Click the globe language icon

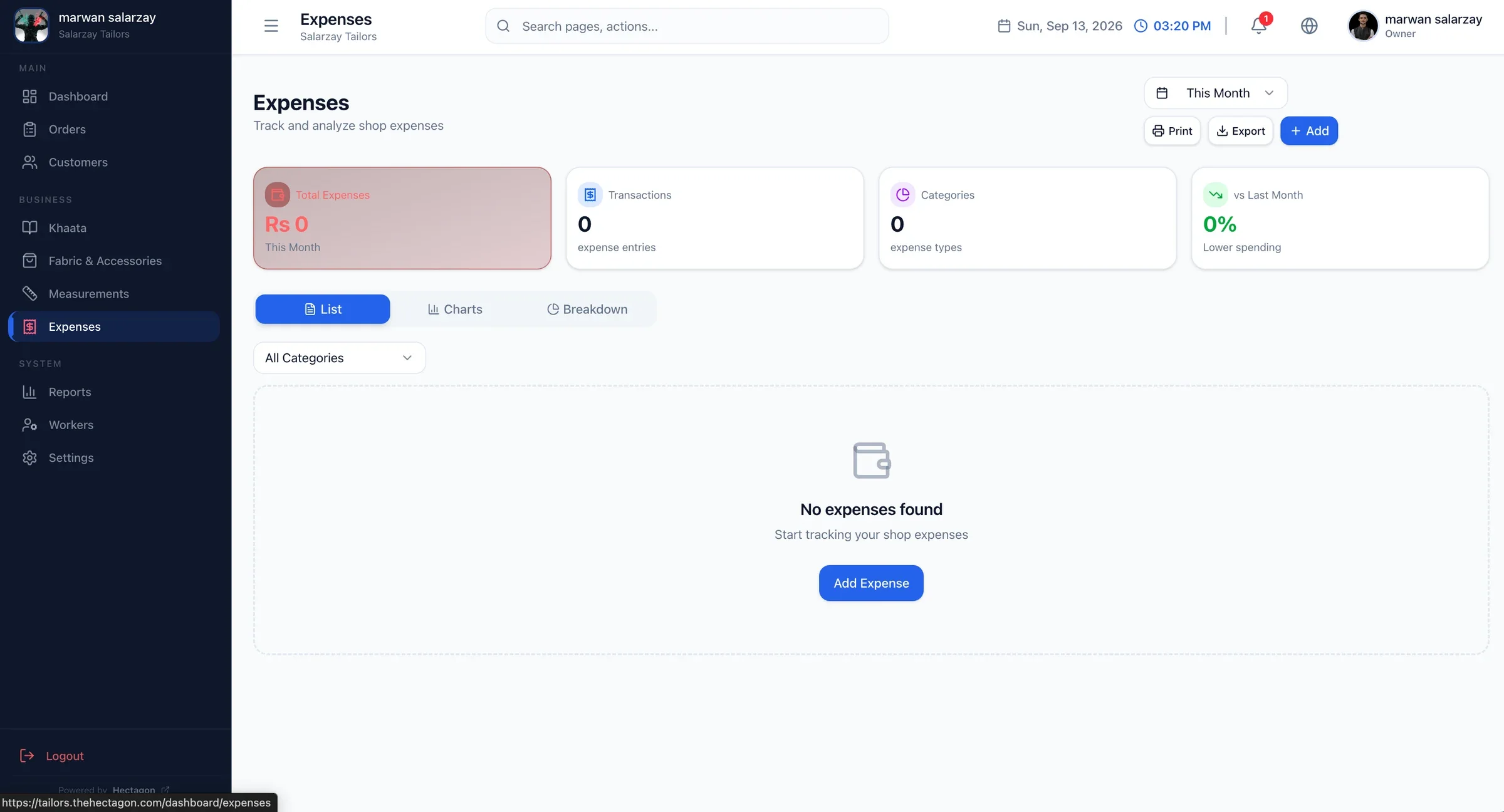click(1308, 26)
